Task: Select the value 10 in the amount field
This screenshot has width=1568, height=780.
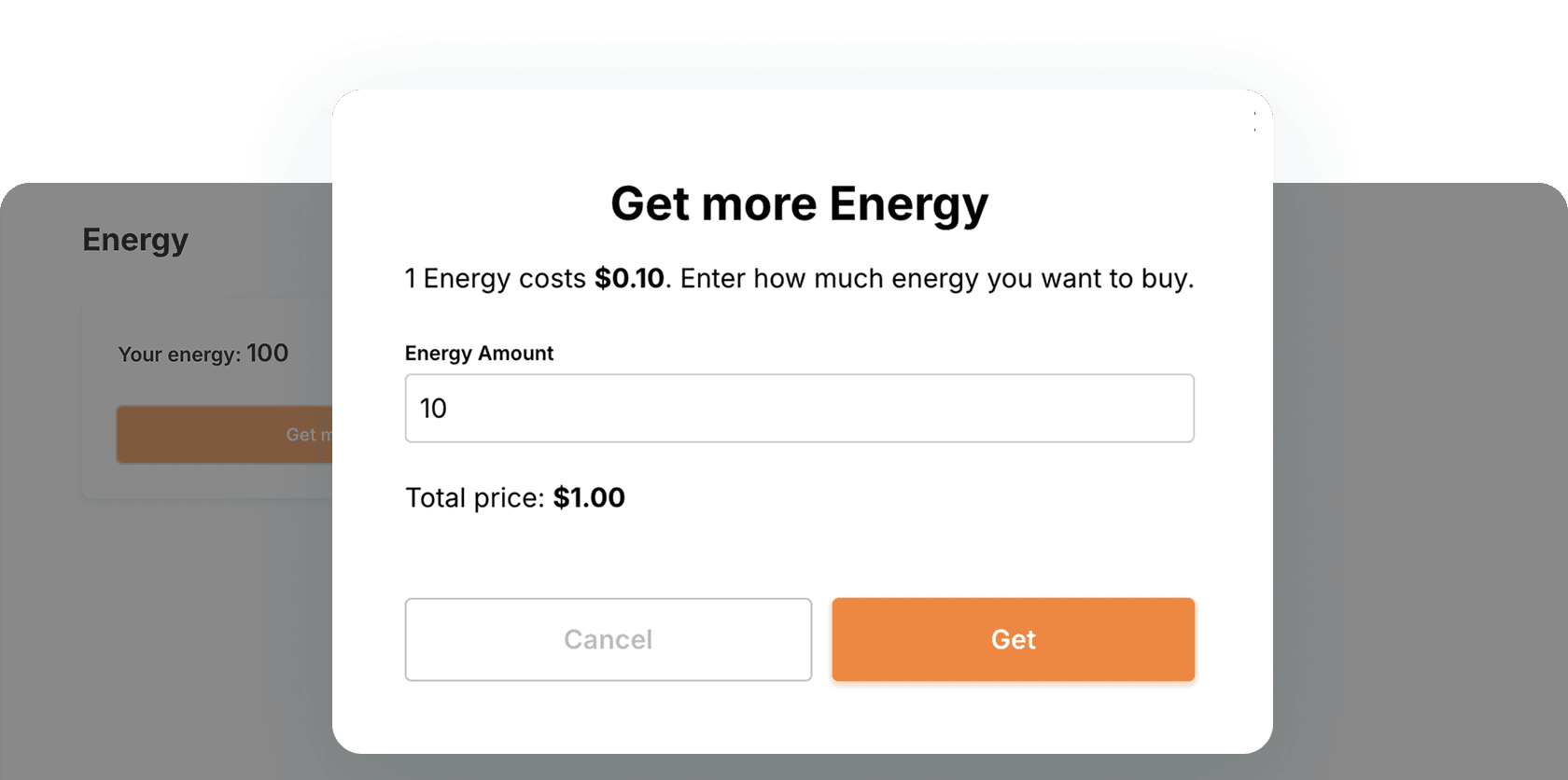Action: [433, 408]
